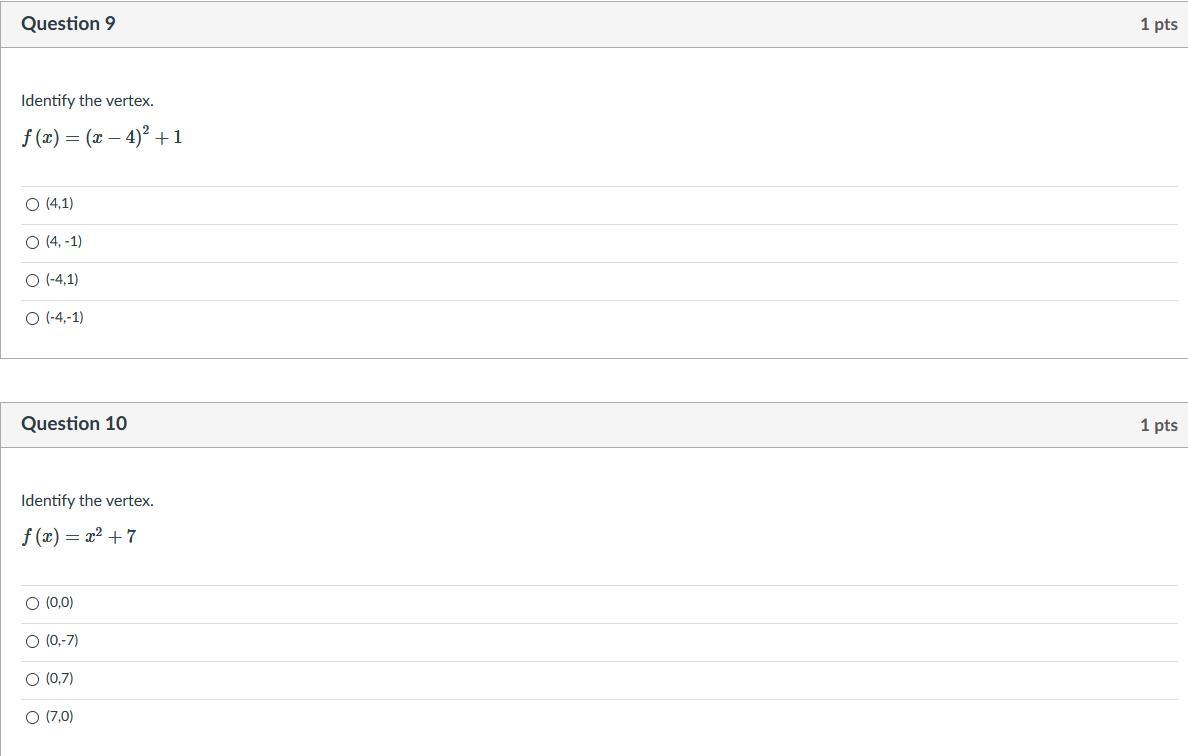The width and height of the screenshot is (1188, 756).
Task: Click the formula f(x) = x² + 7
Action: (x=79, y=537)
